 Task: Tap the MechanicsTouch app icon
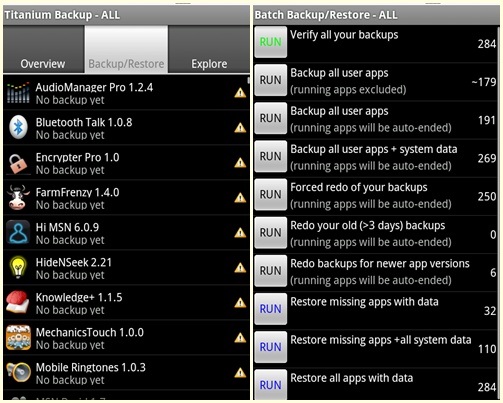tap(18, 338)
